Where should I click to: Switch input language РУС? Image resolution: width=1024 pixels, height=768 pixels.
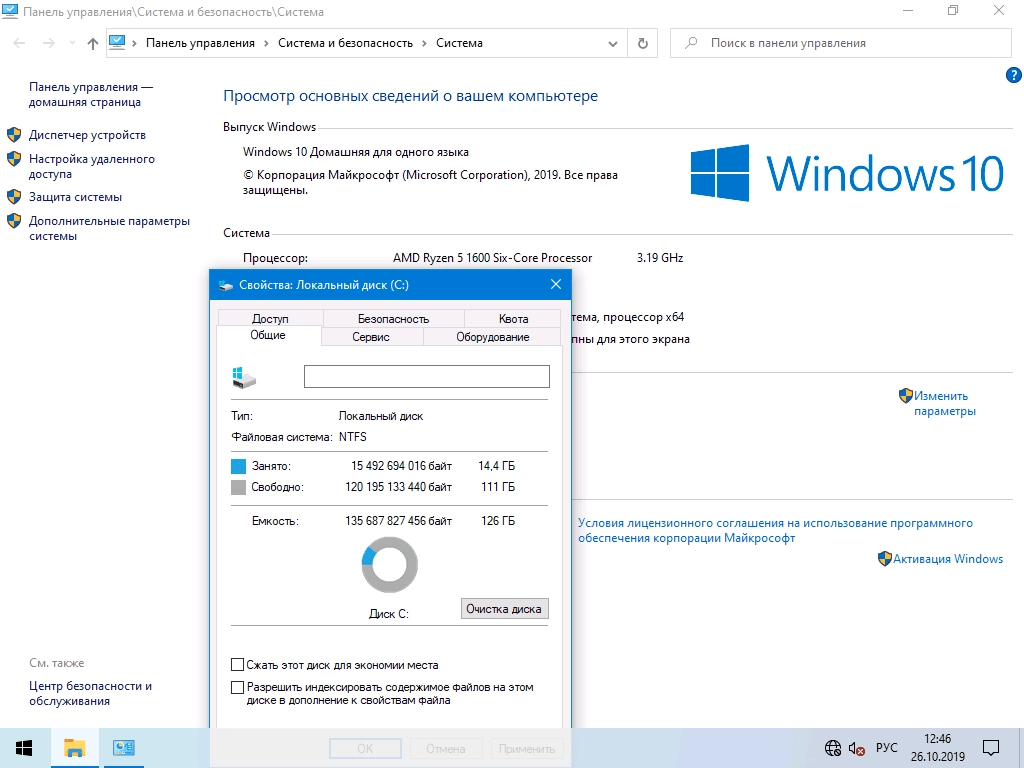pyautogui.click(x=886, y=748)
